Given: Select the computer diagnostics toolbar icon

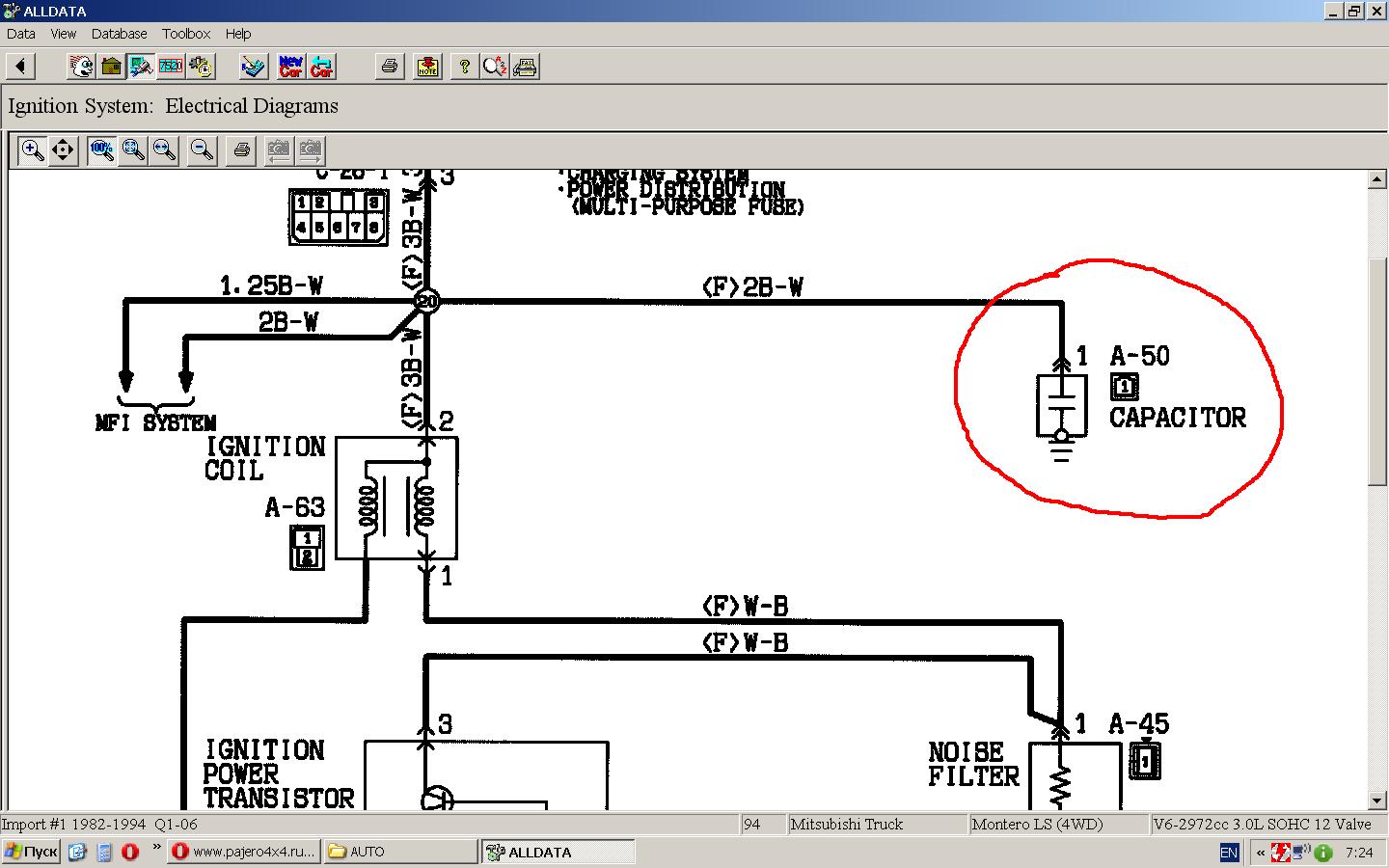Looking at the screenshot, I should tap(142, 67).
